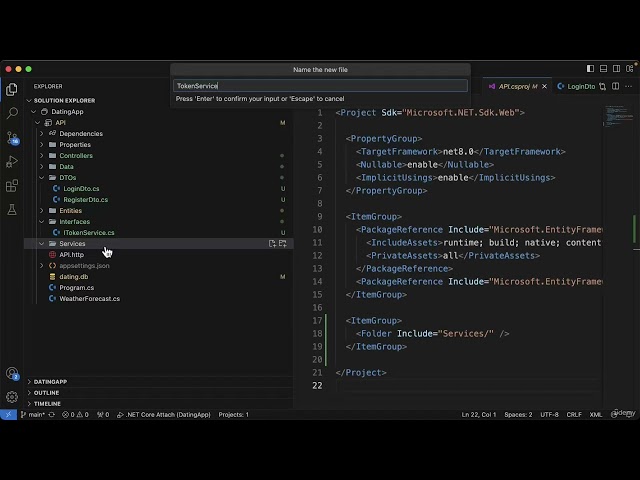The image size is (640, 480).
Task: Click the split editor icon
Action: click(x=616, y=86)
